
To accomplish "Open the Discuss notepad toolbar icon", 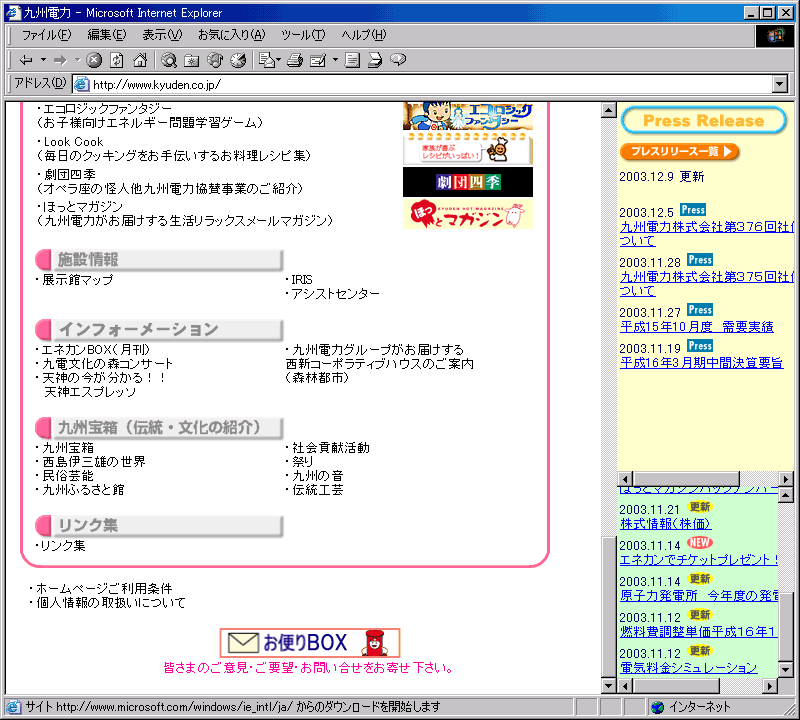I will tap(352, 60).
